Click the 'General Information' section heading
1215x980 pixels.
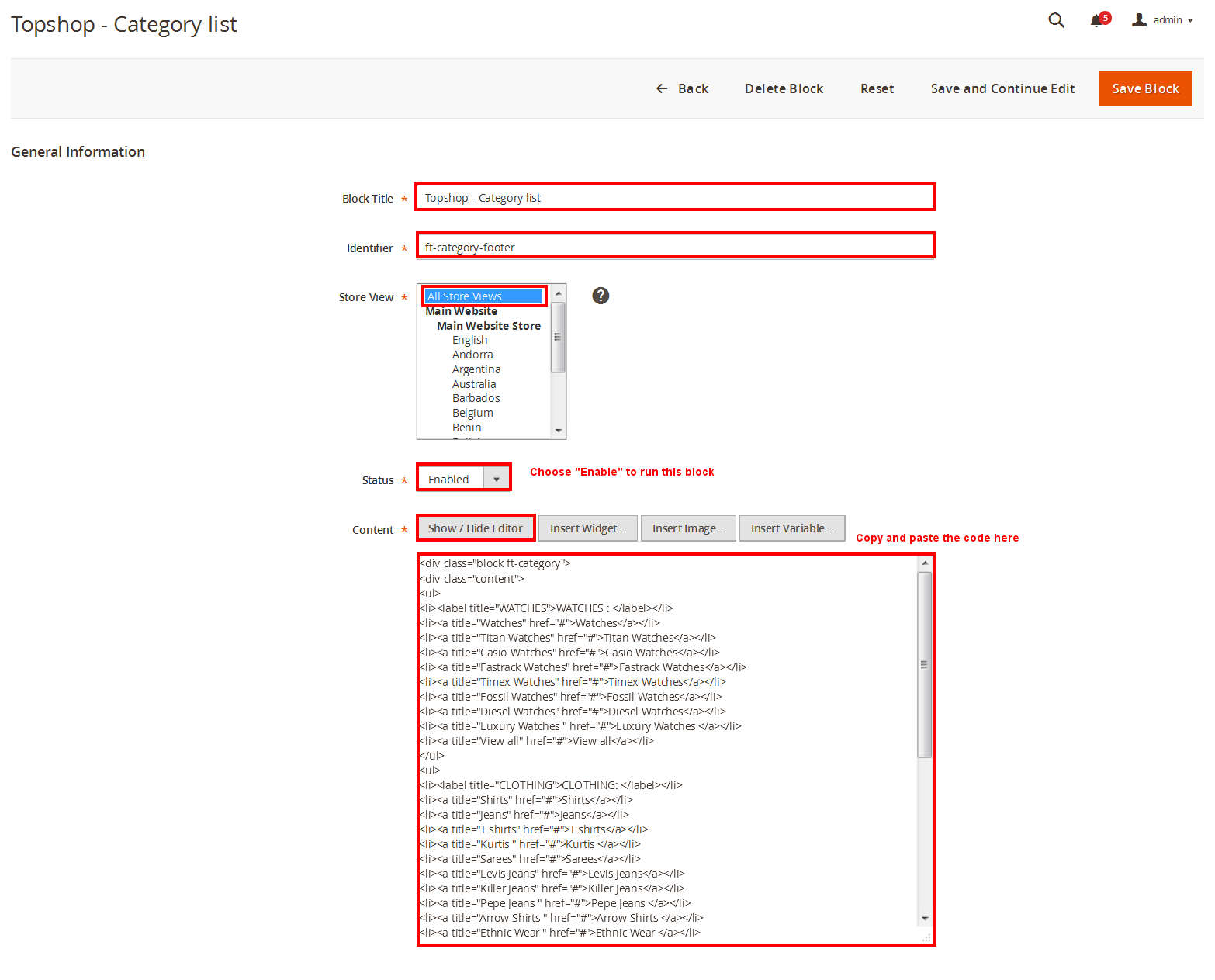(78, 151)
